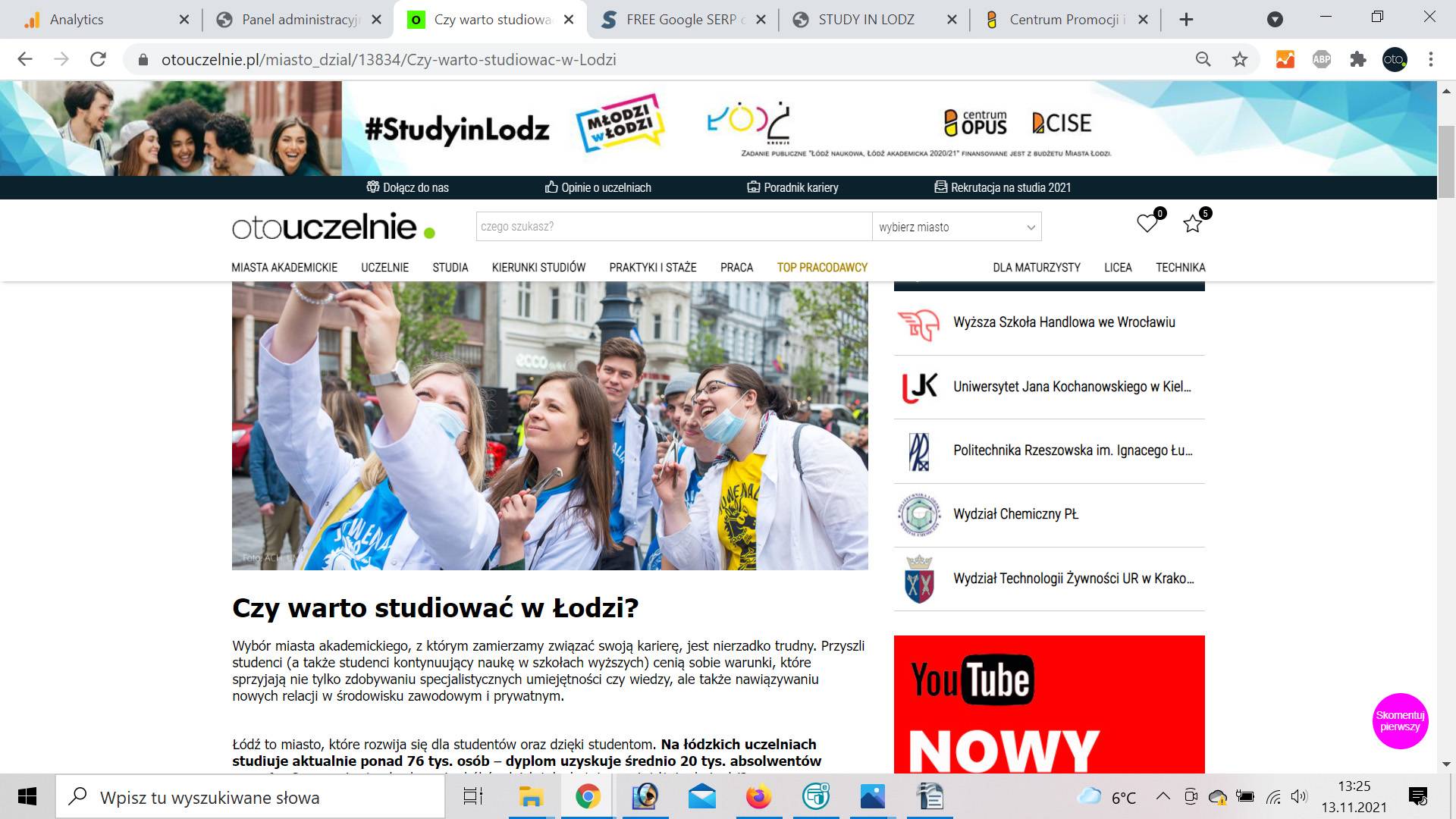
Task: Open KIERUNKI STUDIÓW menu
Action: (x=538, y=267)
